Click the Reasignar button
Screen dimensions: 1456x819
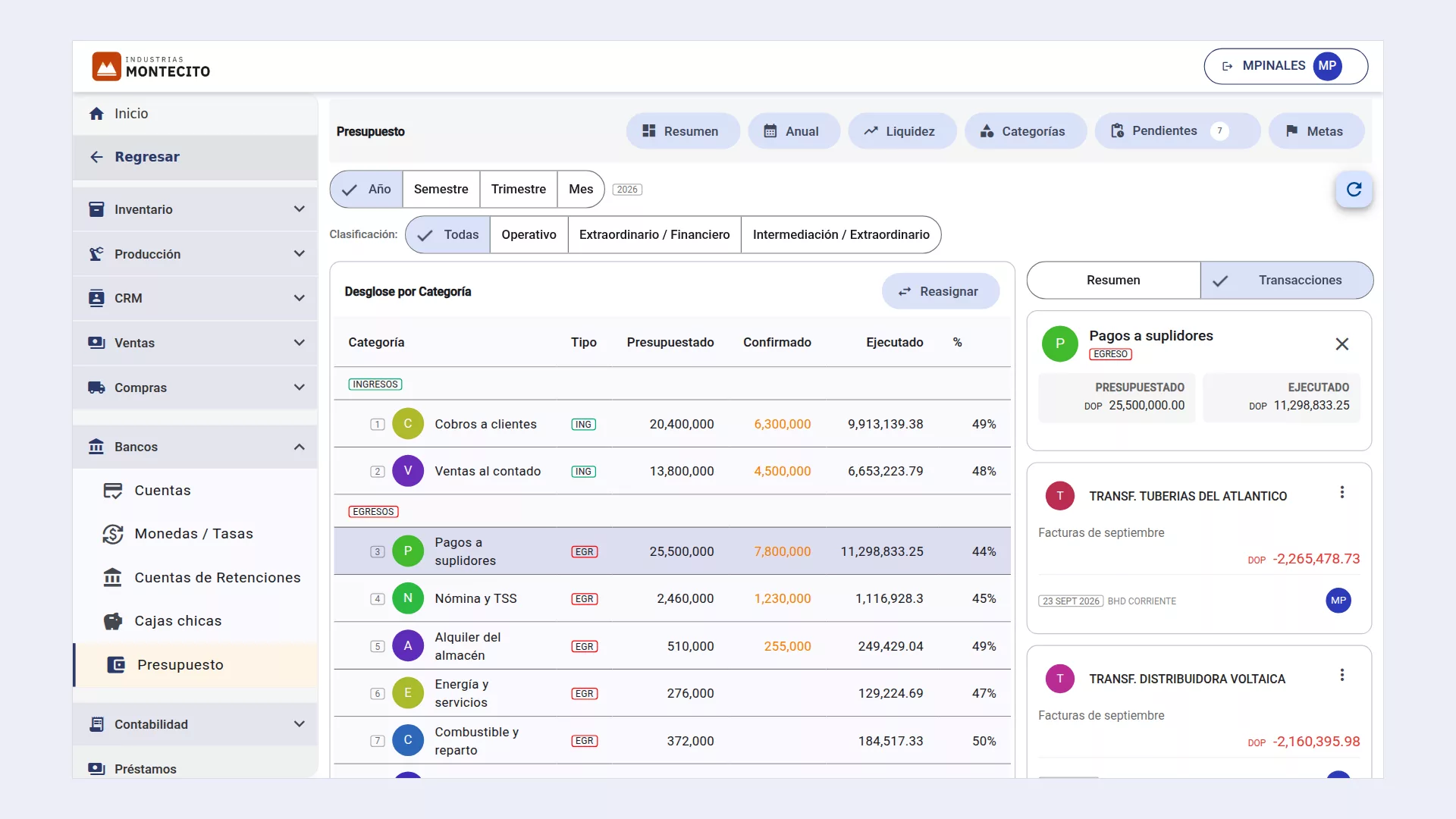[x=940, y=291]
